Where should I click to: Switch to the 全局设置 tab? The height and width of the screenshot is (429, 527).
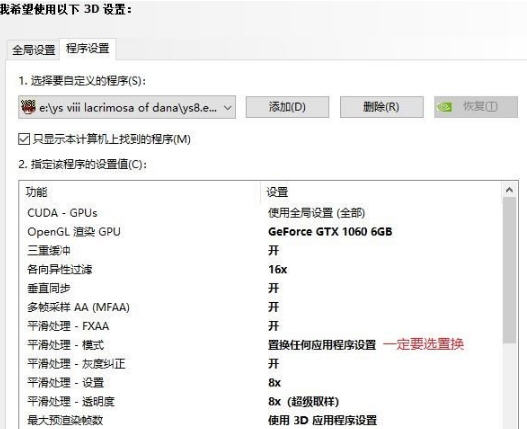(34, 50)
